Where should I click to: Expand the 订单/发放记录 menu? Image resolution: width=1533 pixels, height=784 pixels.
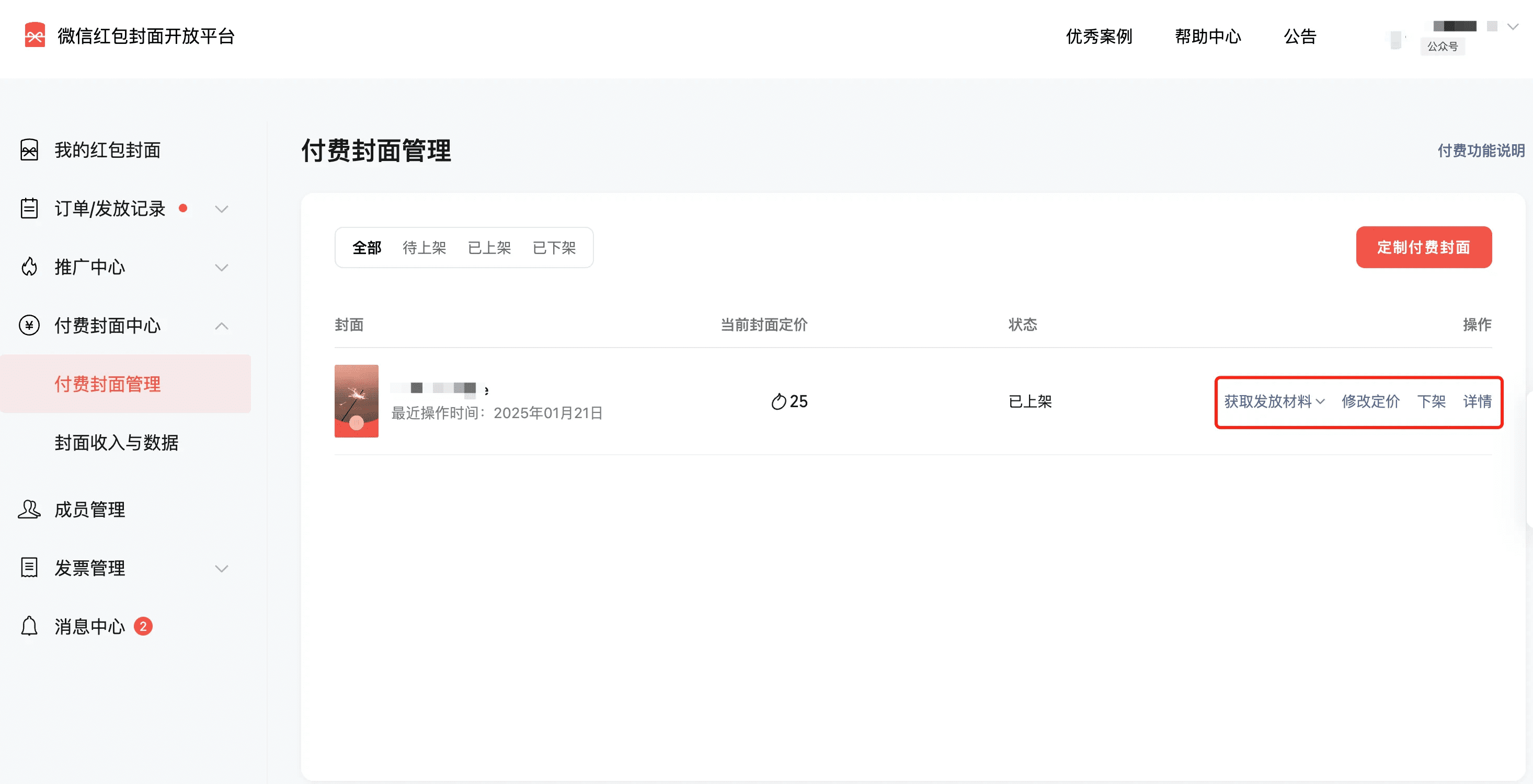coord(221,208)
